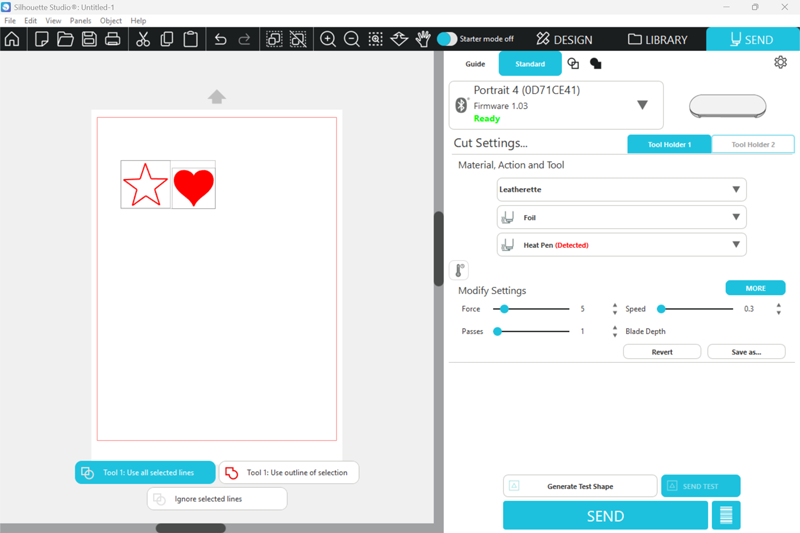
Task: Click the Save document icon
Action: click(x=89, y=40)
